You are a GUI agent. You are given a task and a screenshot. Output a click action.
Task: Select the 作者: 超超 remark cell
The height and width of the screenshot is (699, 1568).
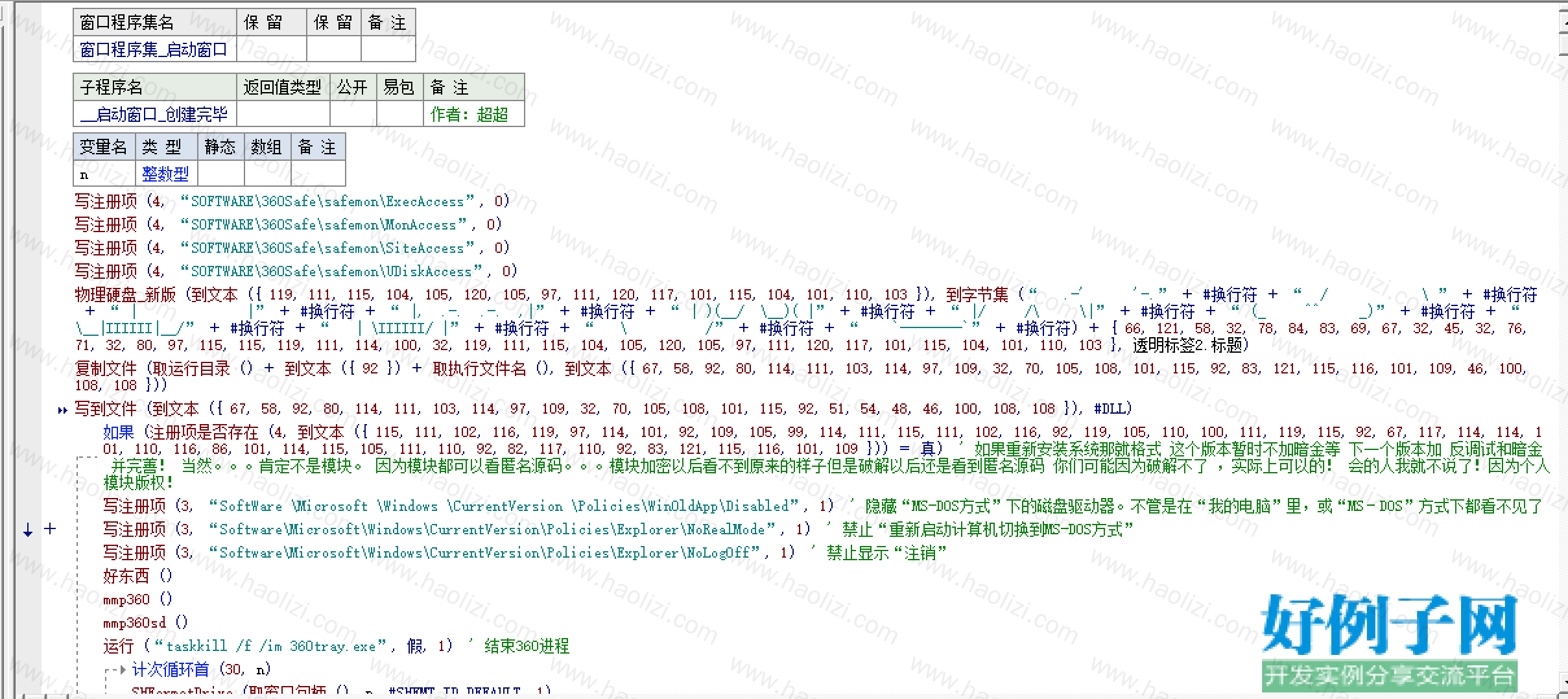click(x=473, y=114)
